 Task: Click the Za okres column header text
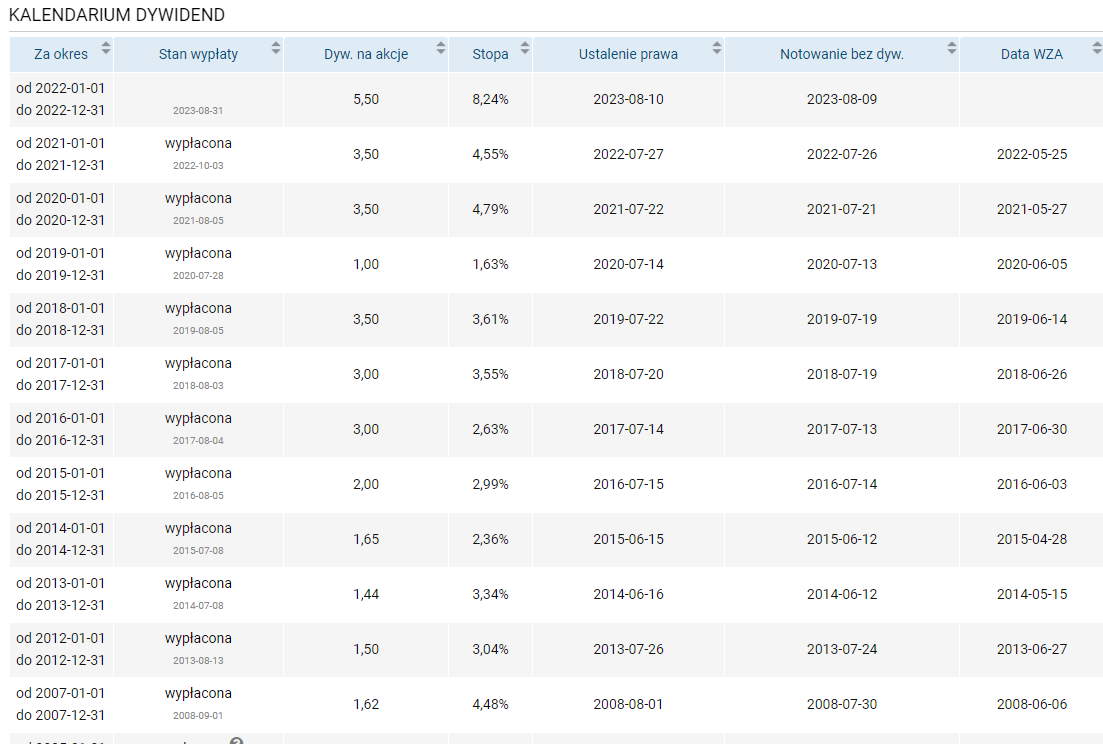(x=61, y=54)
